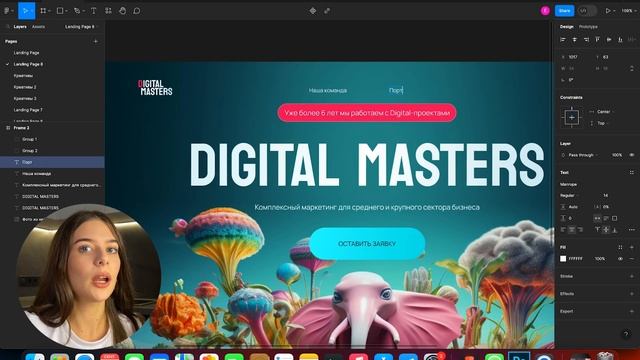
Task: Set text align center
Action: [x=572, y=230]
